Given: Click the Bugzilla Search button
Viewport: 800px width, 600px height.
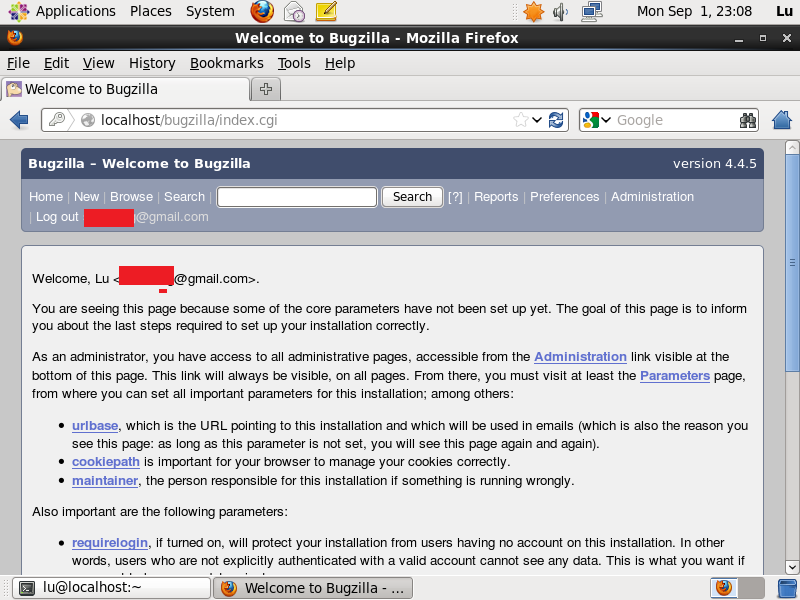Looking at the screenshot, I should (x=412, y=197).
